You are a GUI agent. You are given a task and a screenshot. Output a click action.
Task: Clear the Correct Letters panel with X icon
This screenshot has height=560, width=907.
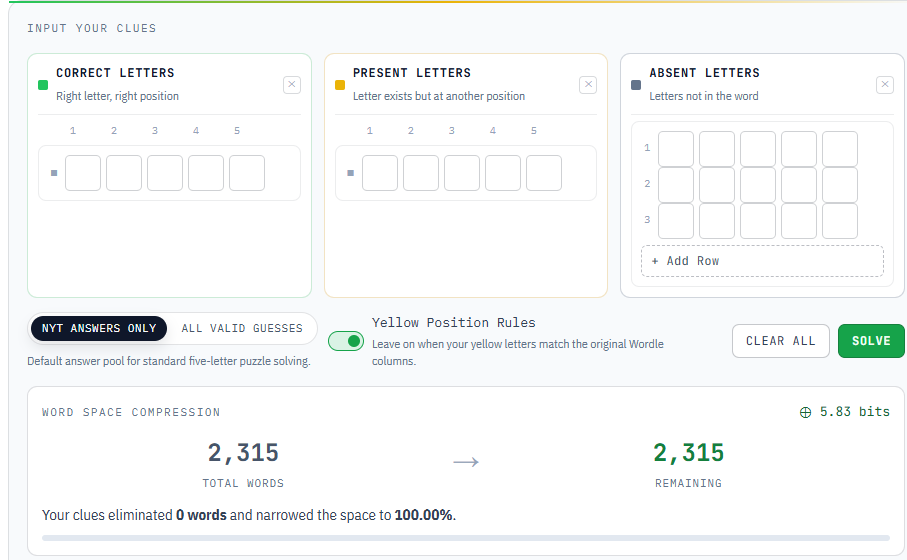point(292,85)
